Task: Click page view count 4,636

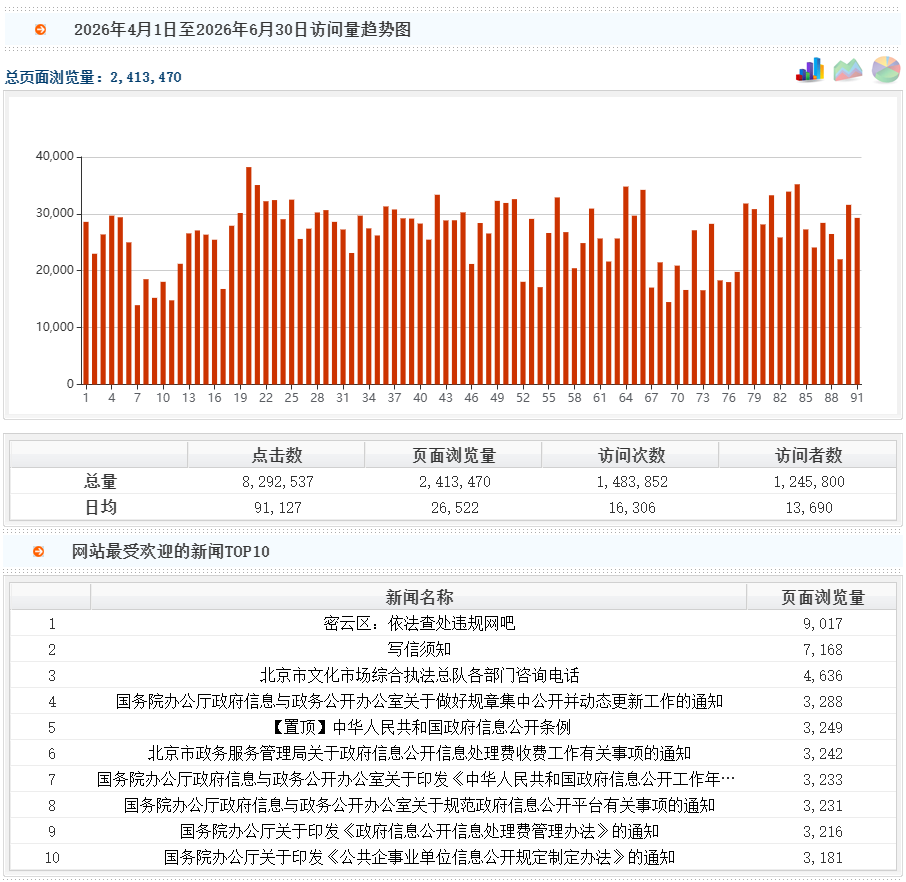Action: coord(822,676)
